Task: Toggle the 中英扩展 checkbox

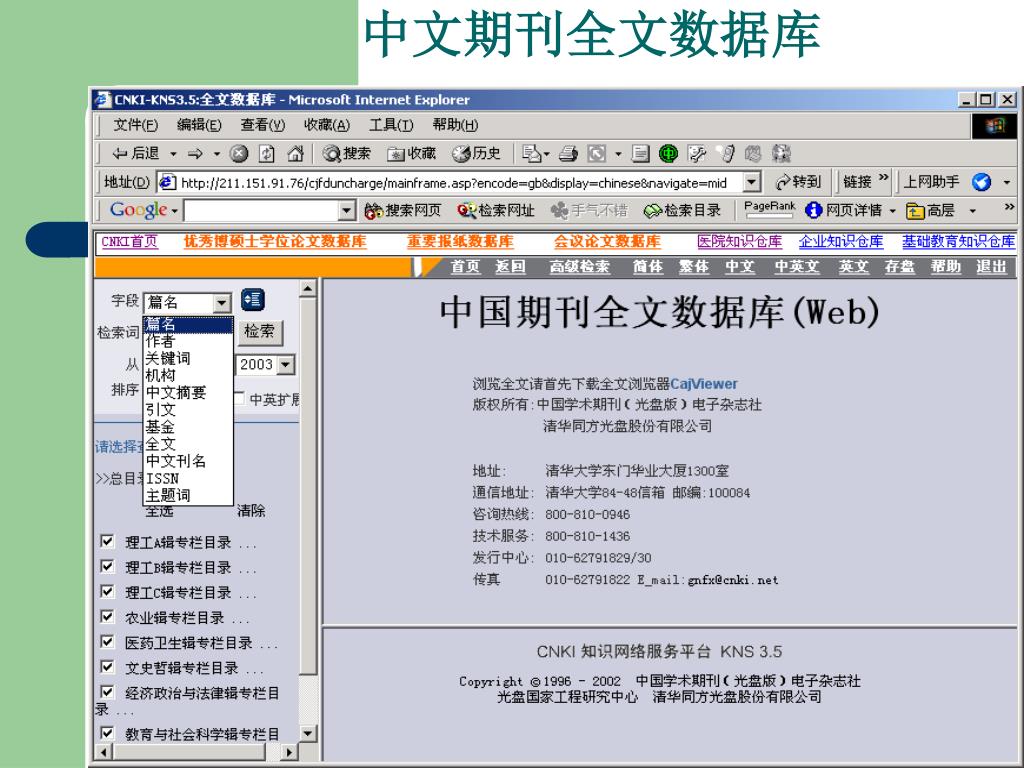Action: (240, 398)
